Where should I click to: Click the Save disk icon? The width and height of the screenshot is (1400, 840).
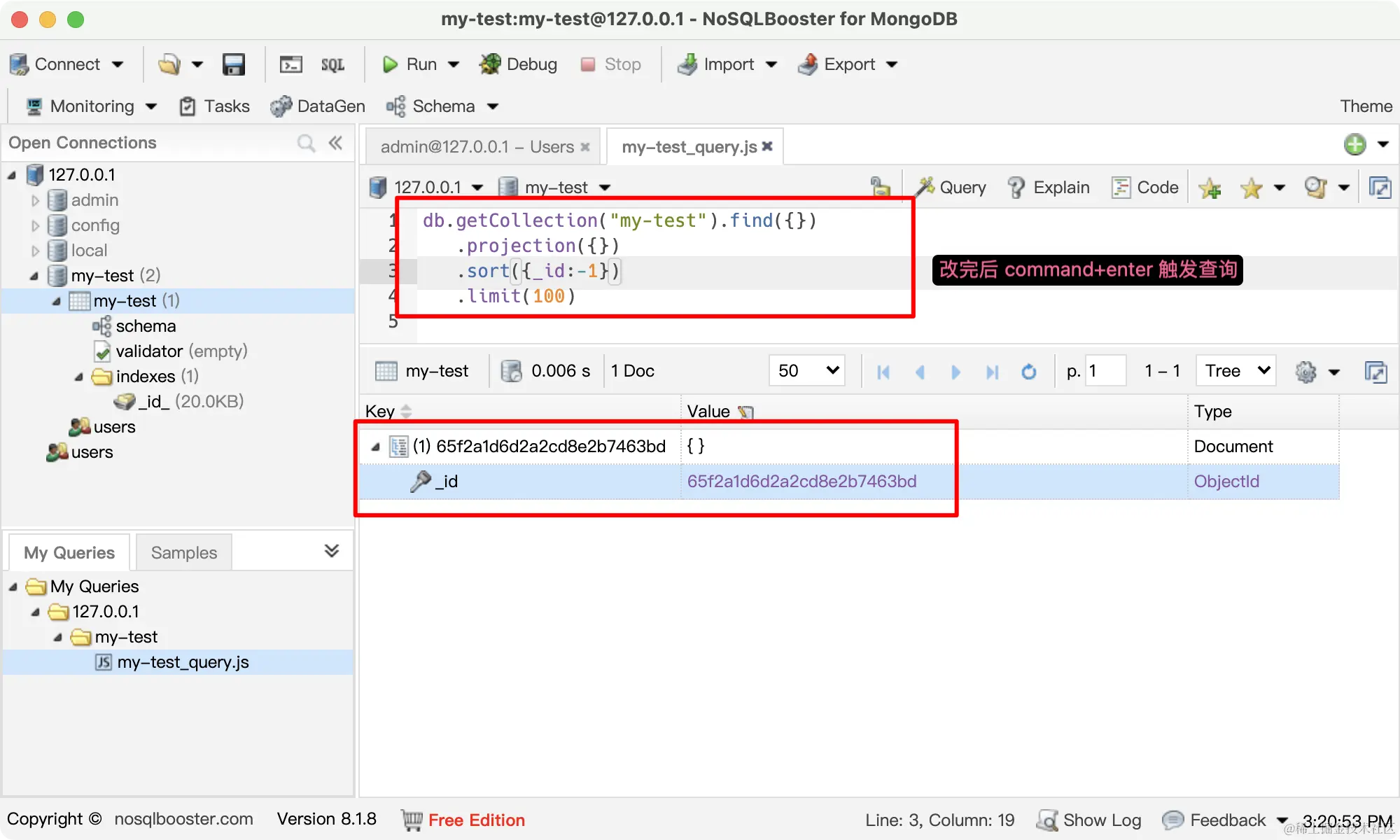[x=233, y=64]
